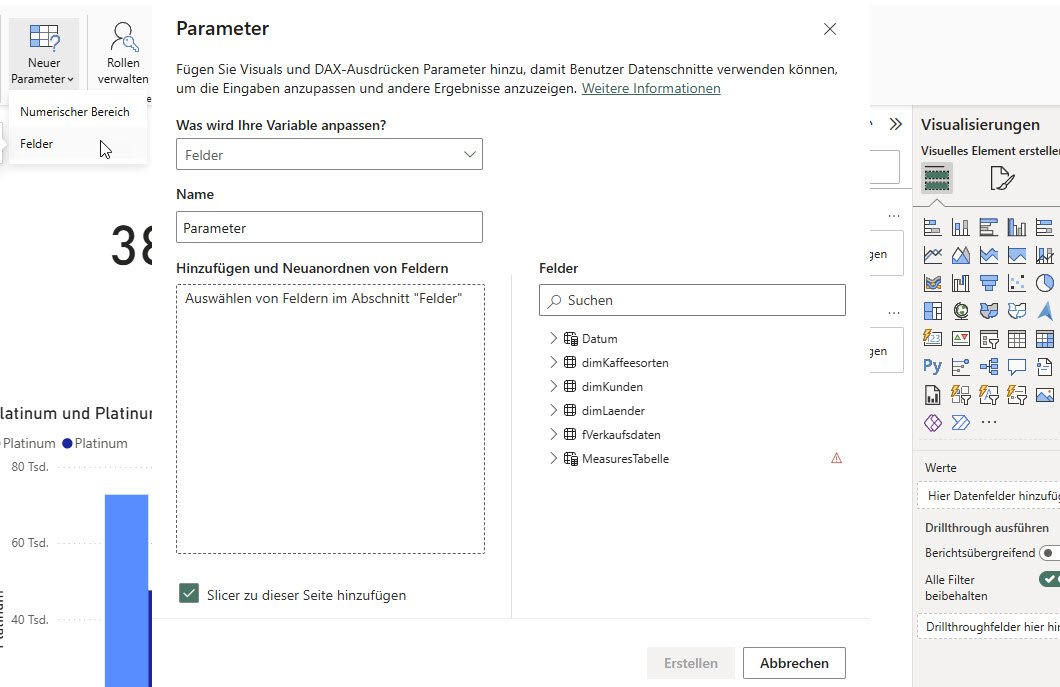Viewport: 1060px width, 687px height.
Task: Turn off Alle Filter beibehalten toggle
Action: pos(1049,579)
